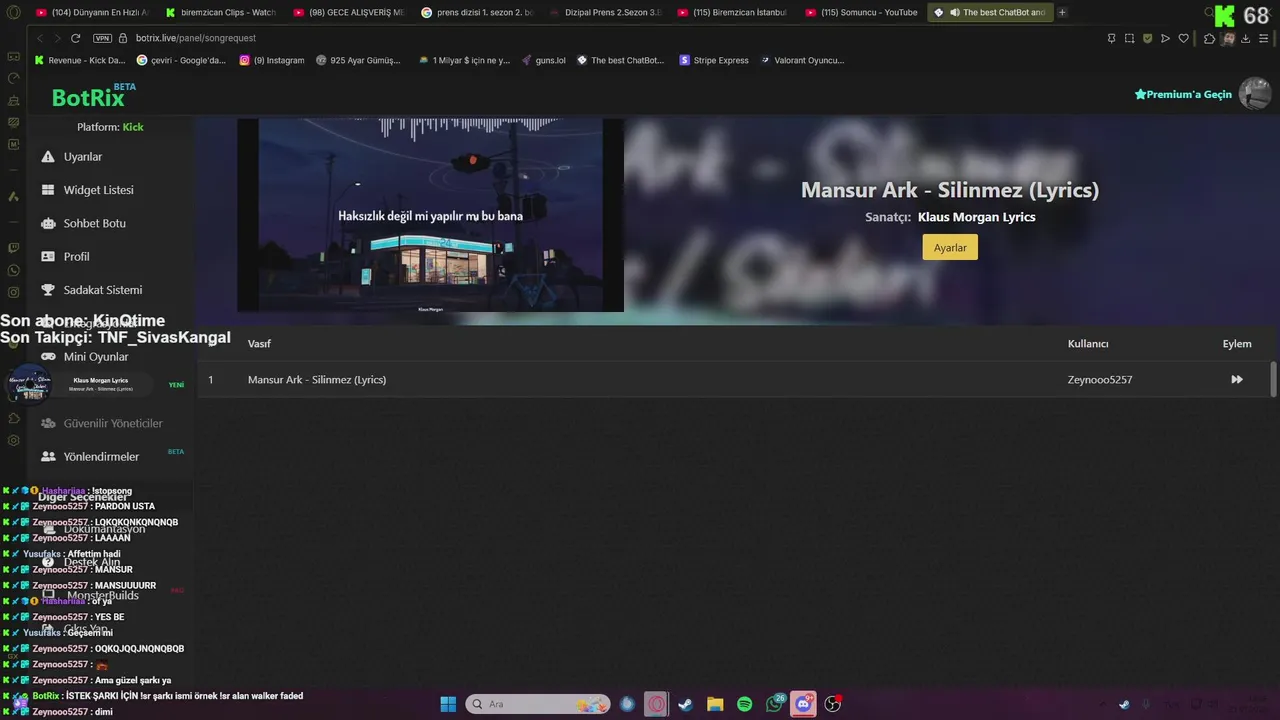Open Discord from taskbar
This screenshot has height=720, width=1280.
coord(803,704)
